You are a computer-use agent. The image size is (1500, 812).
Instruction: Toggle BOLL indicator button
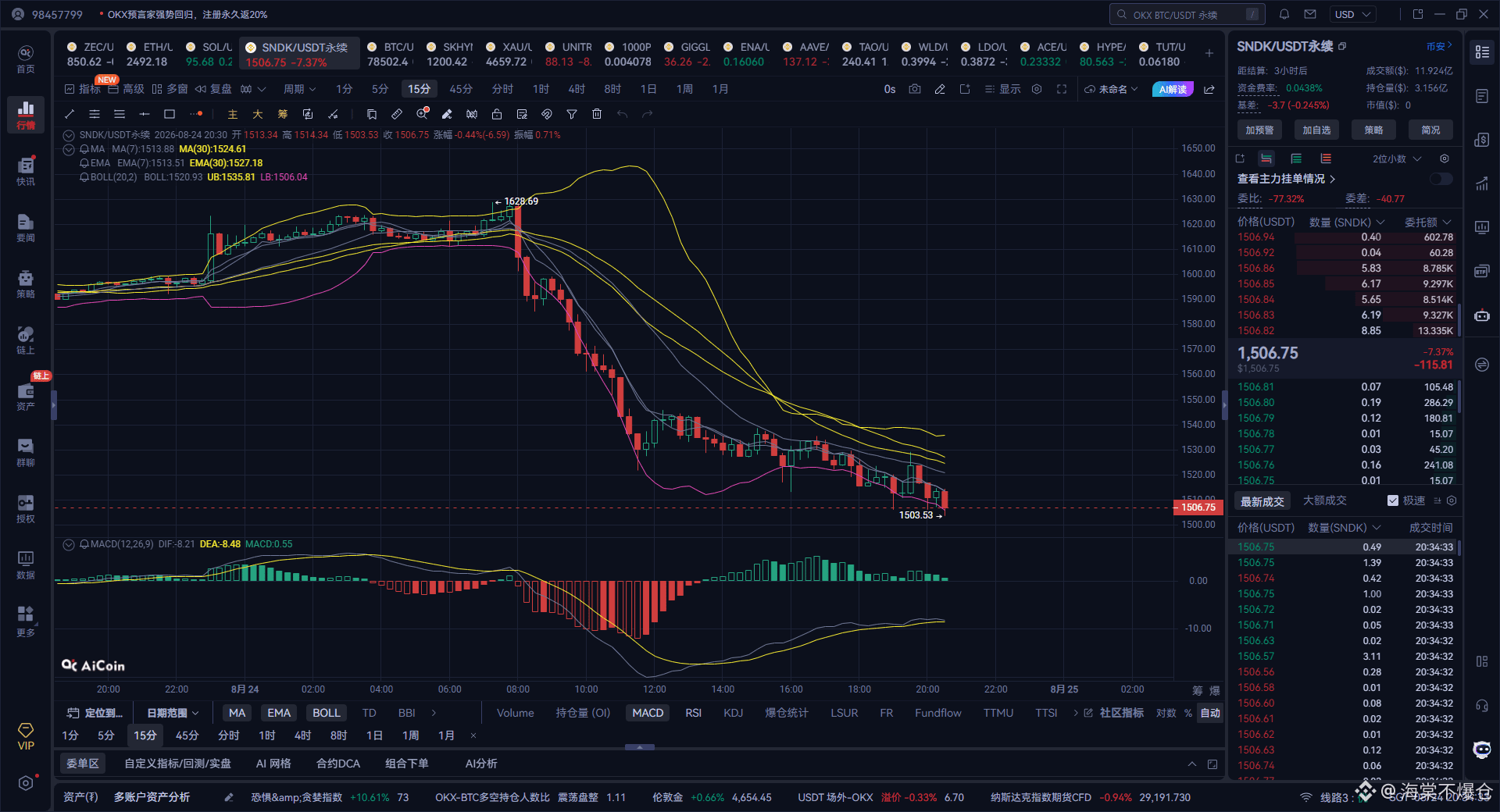pyautogui.click(x=327, y=713)
